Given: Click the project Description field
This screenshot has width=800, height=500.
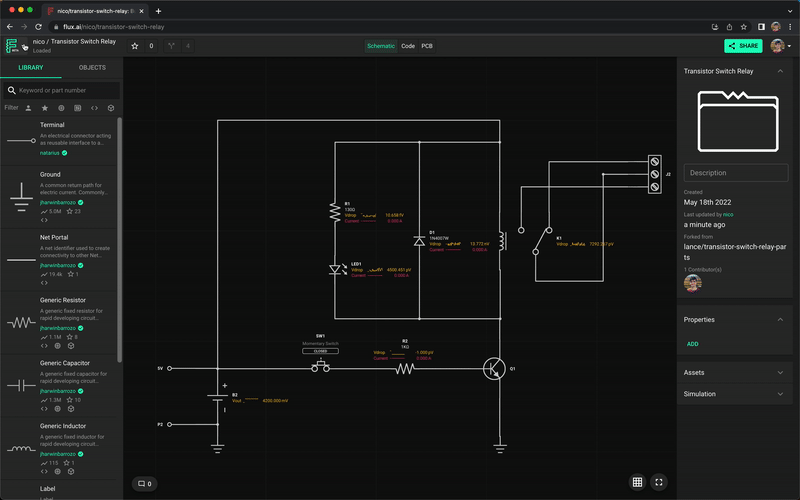Looking at the screenshot, I should point(736,173).
